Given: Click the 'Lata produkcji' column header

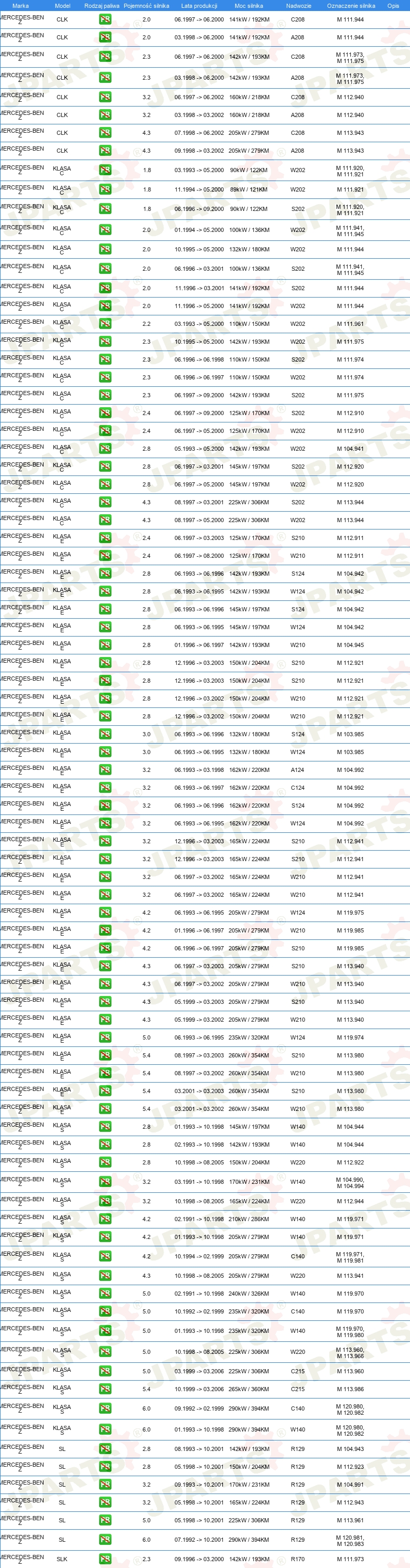Looking at the screenshot, I should tap(199, 5).
